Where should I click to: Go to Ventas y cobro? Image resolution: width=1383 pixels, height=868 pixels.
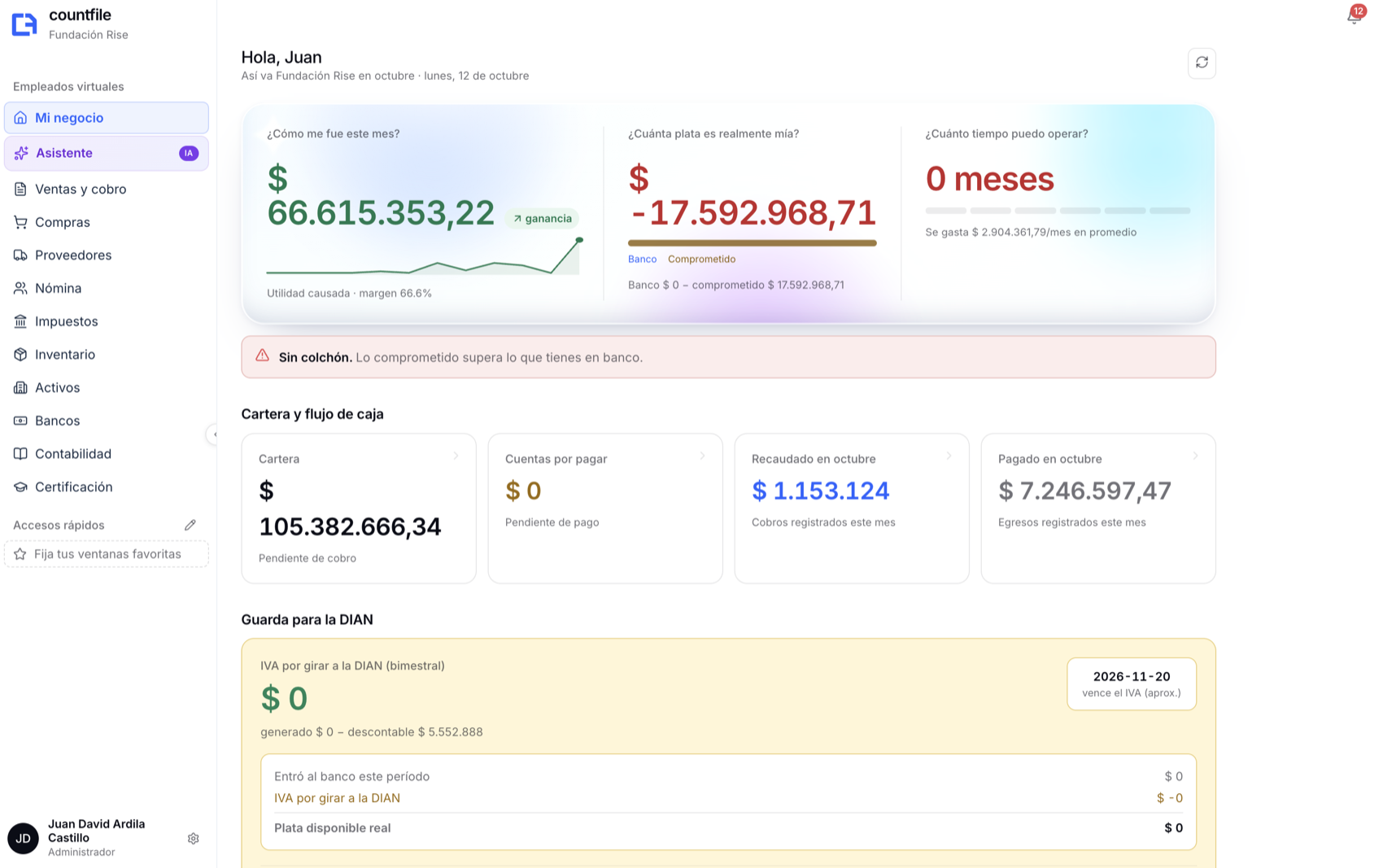click(x=107, y=189)
